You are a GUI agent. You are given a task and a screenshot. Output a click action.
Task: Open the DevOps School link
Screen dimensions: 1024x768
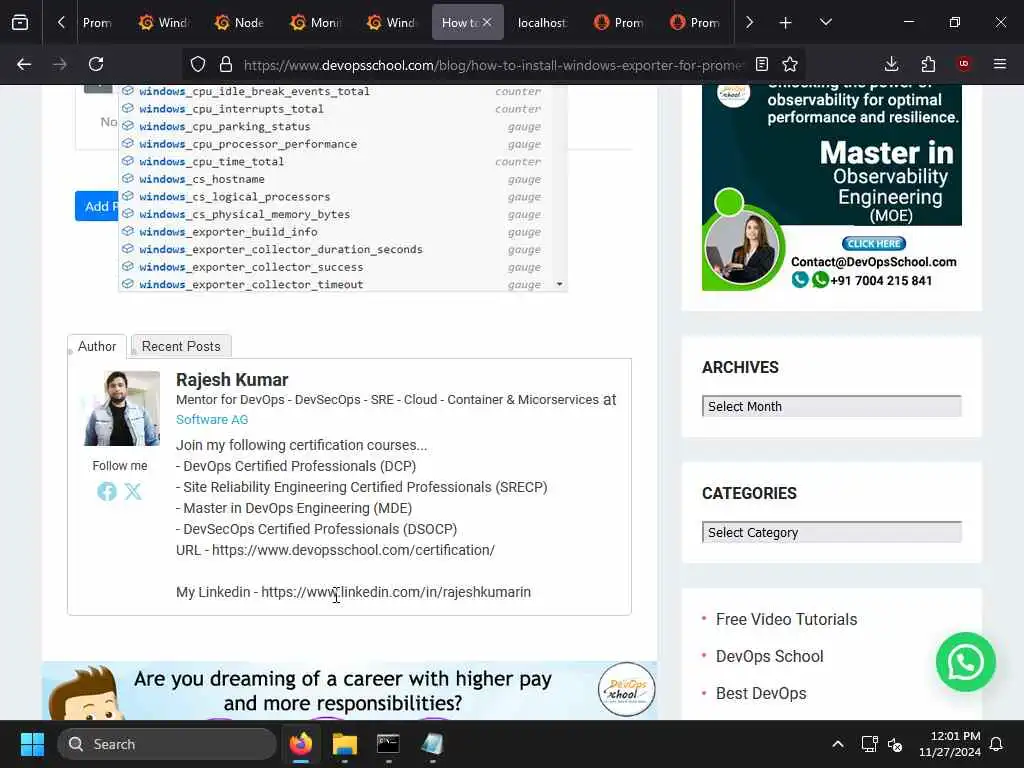pyautogui.click(x=769, y=656)
